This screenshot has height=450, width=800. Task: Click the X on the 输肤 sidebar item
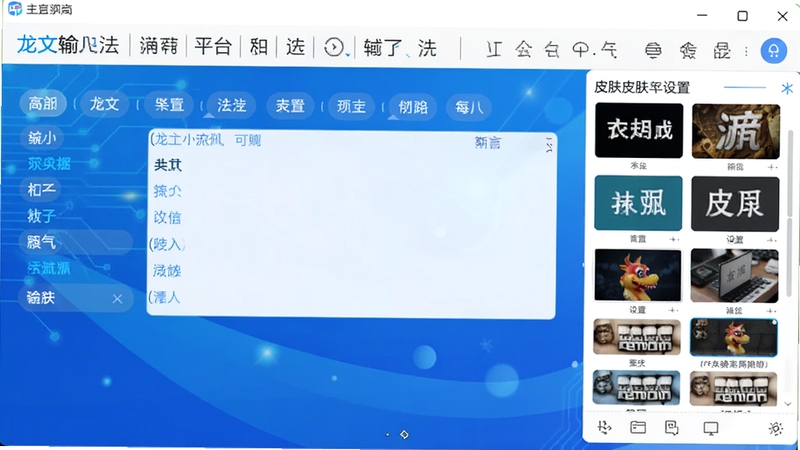click(x=117, y=298)
